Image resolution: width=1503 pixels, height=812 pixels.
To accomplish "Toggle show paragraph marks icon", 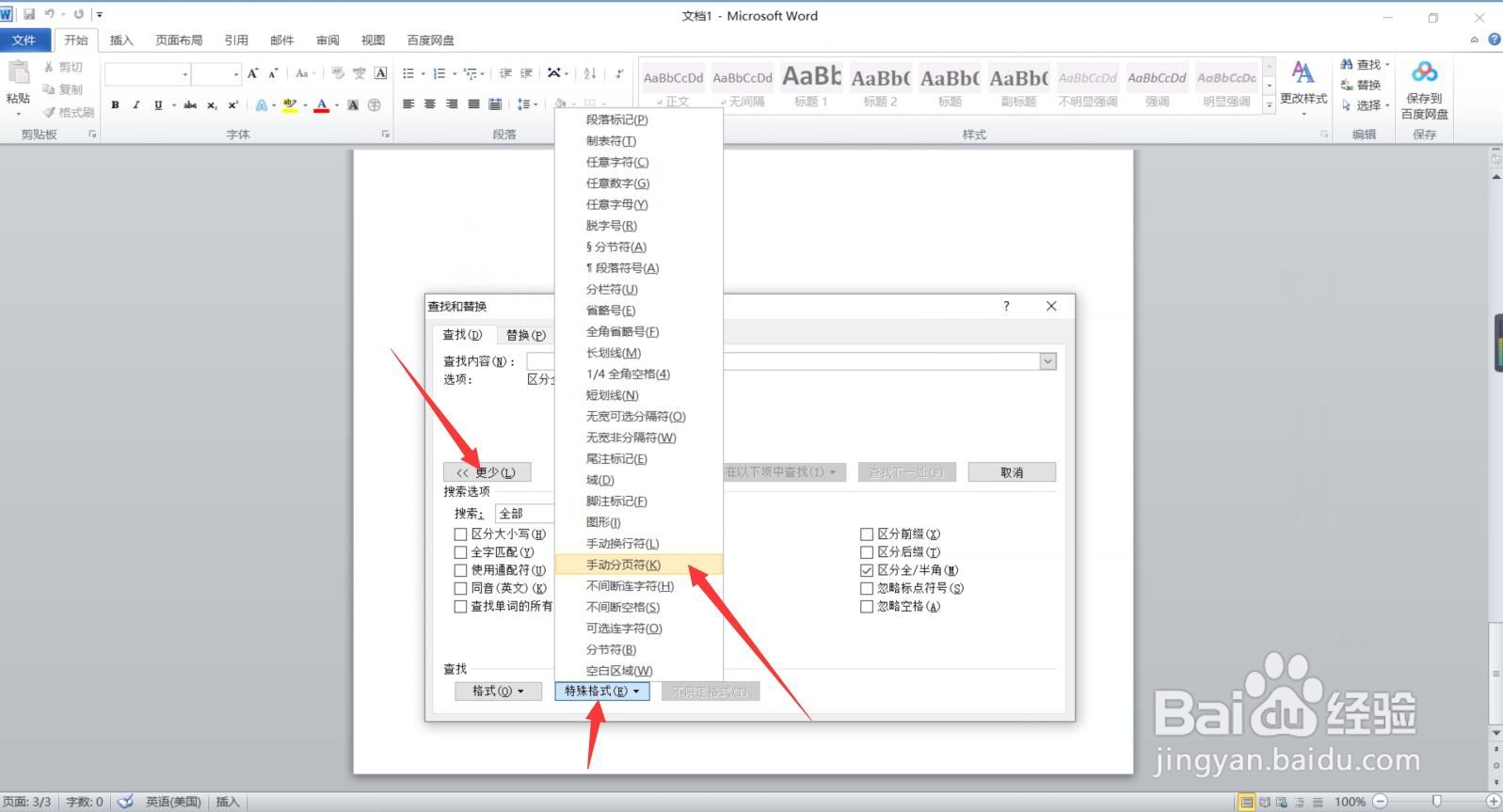I will pyautogui.click(x=618, y=73).
